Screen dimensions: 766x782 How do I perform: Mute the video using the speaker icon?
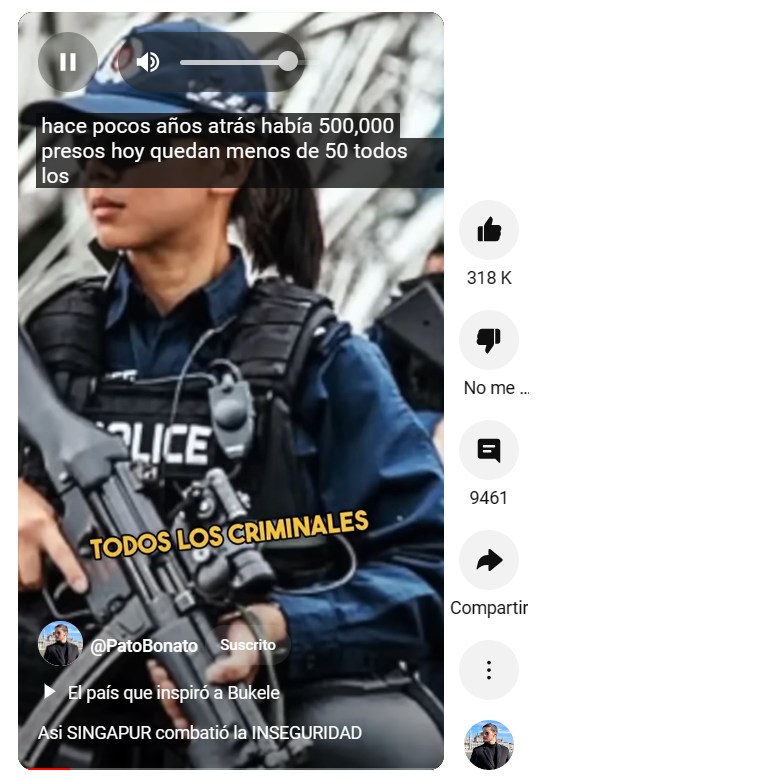click(x=148, y=62)
